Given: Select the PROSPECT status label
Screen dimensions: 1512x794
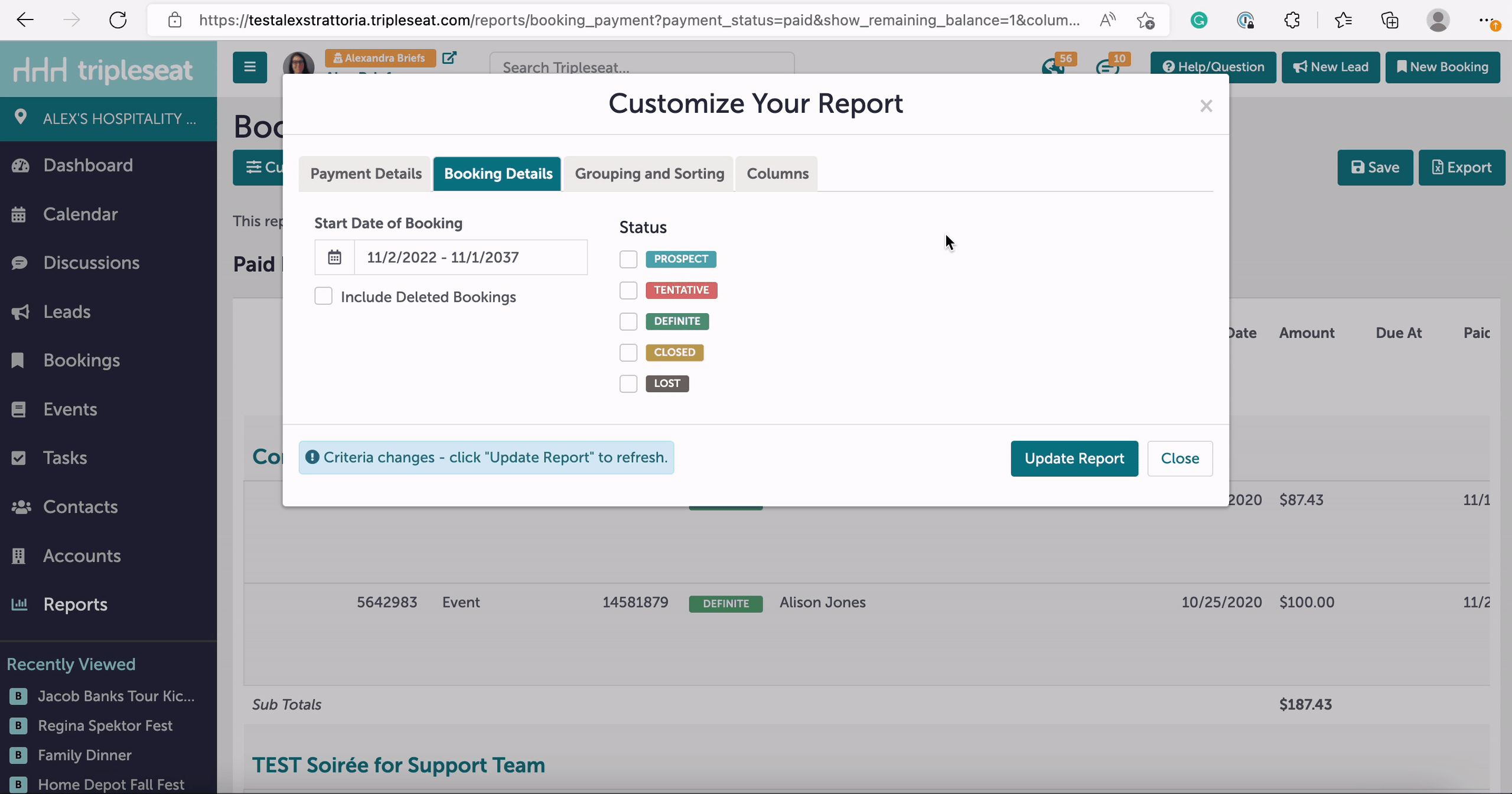Looking at the screenshot, I should pos(681,259).
